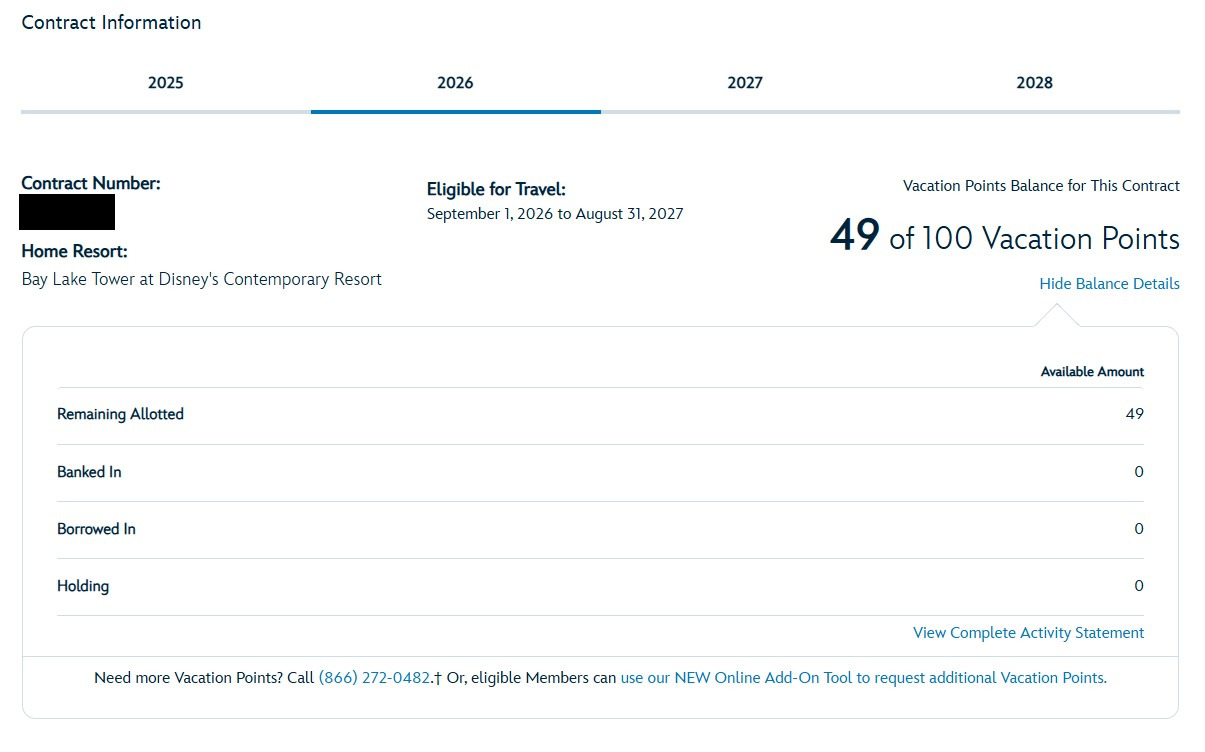The height and width of the screenshot is (752, 1205).
Task: Click the Banked In row label
Action: tap(89, 472)
